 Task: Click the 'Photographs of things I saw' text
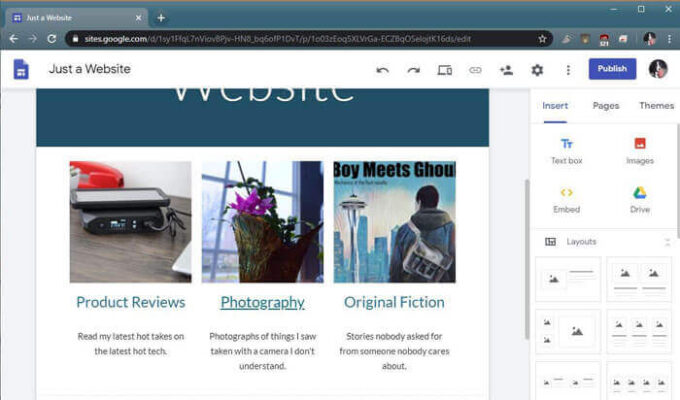click(x=262, y=351)
